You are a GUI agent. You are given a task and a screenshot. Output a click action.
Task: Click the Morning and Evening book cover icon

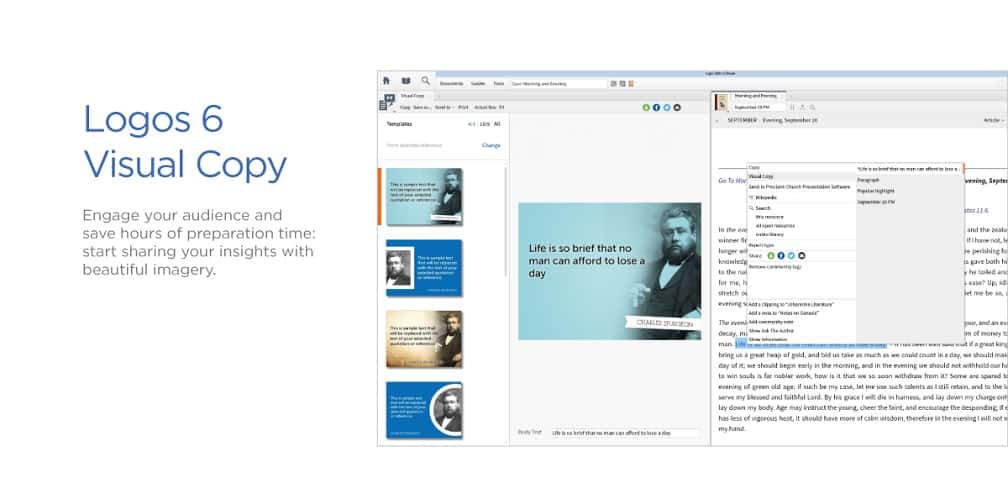pos(720,101)
